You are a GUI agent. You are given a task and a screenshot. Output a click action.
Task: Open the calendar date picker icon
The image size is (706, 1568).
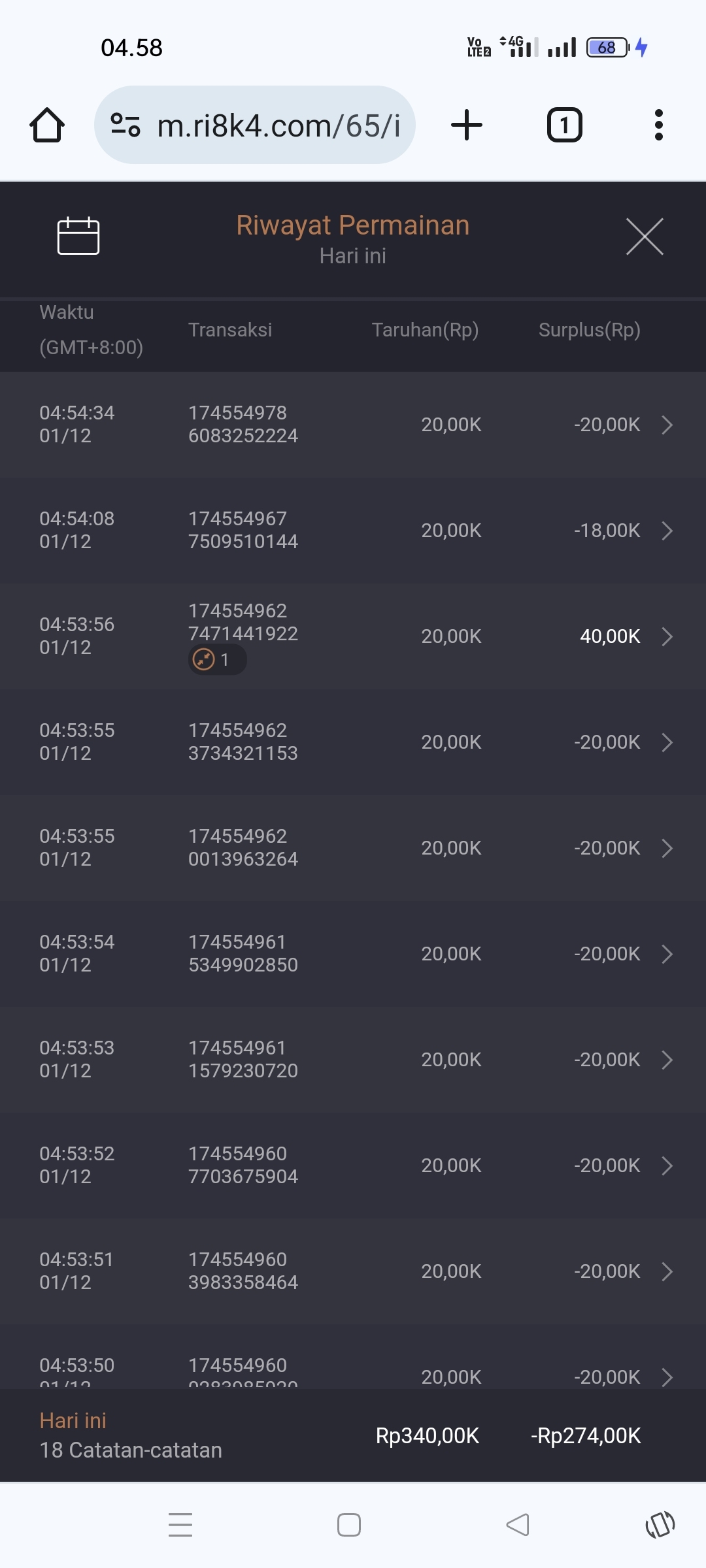click(78, 236)
